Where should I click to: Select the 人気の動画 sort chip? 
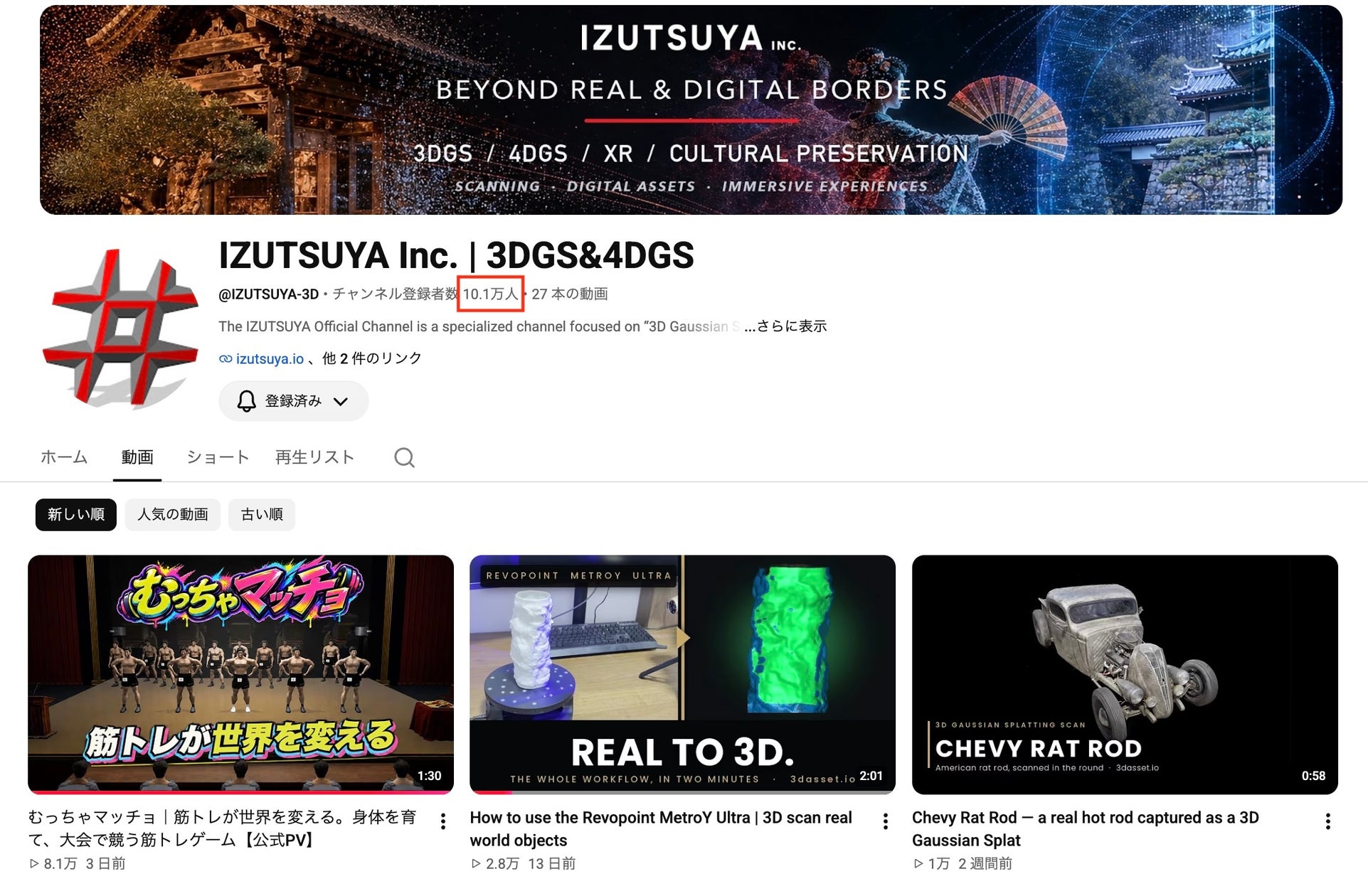[173, 514]
